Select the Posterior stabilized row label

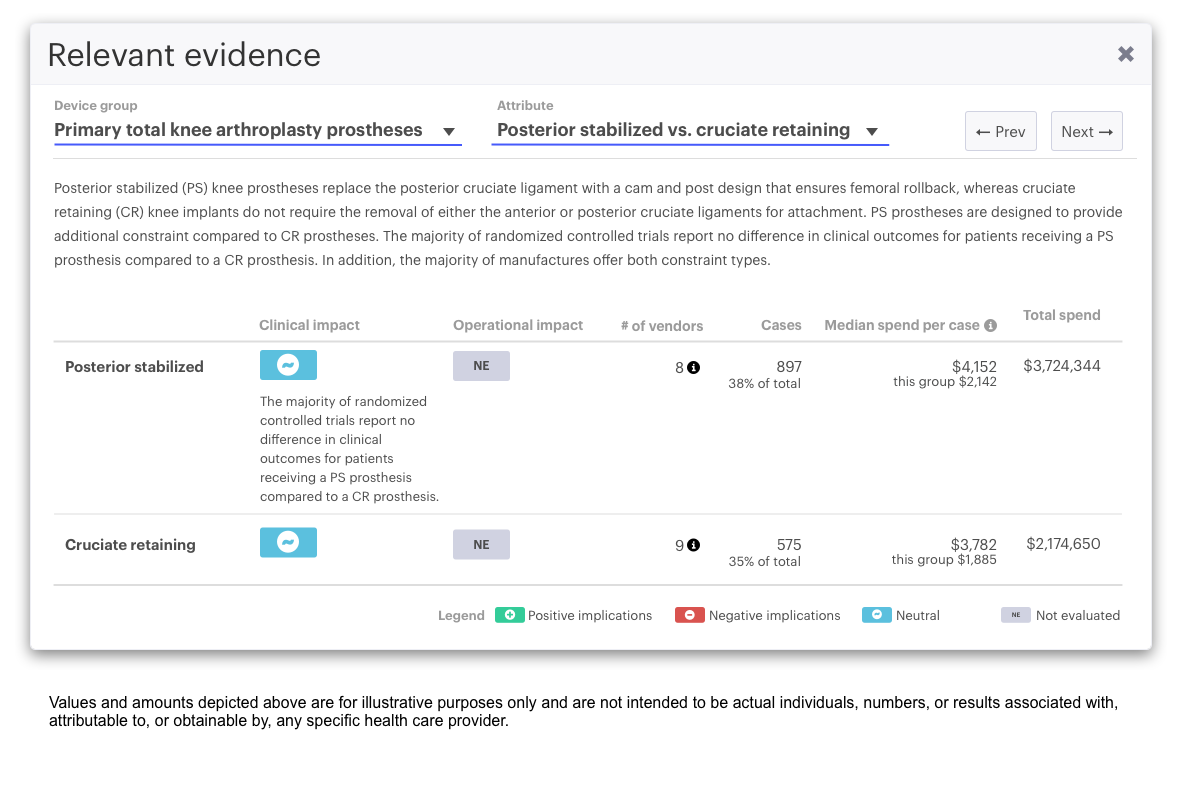134,367
